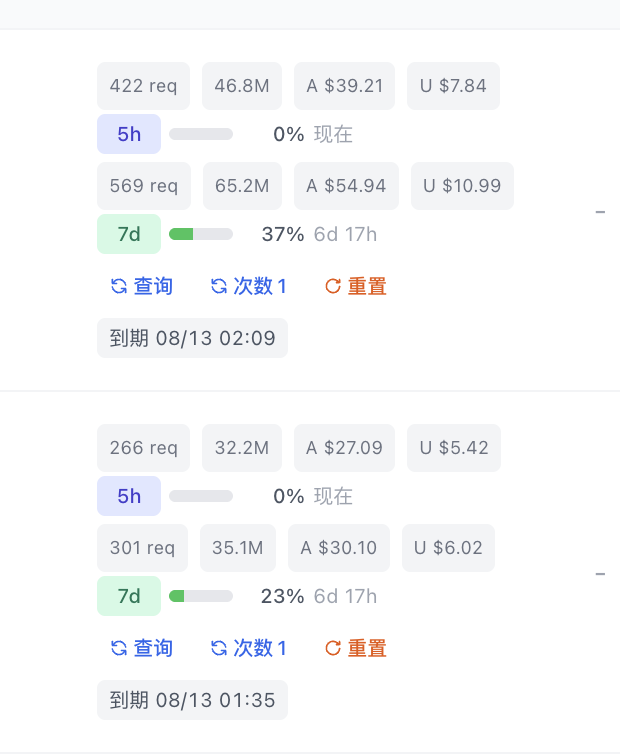Click the 查询 refresh icon in first card
Viewport: 620px width, 756px height.
pos(119,286)
